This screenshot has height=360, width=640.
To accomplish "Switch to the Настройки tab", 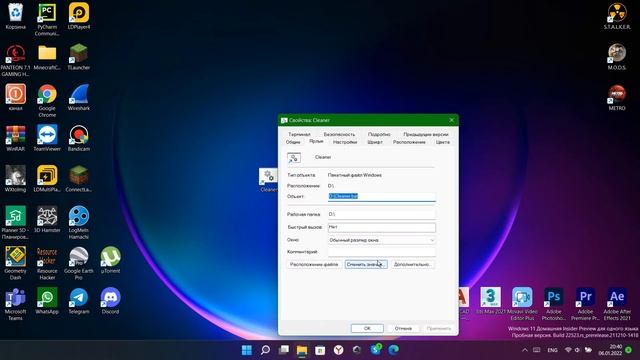I will pos(345,142).
